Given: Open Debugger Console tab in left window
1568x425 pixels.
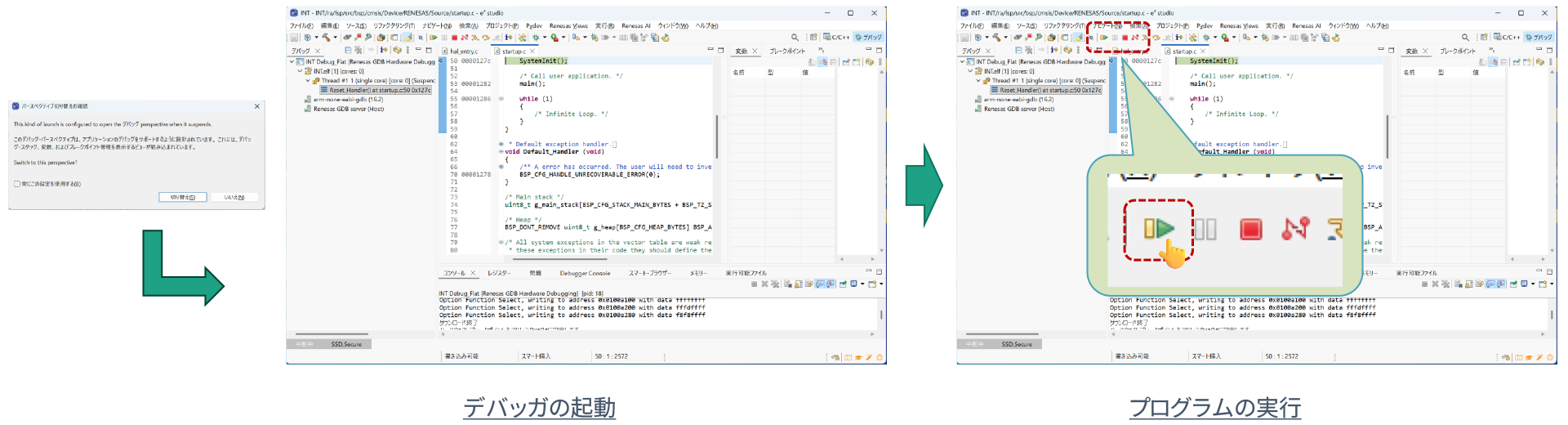Looking at the screenshot, I should pyautogui.click(x=585, y=273).
